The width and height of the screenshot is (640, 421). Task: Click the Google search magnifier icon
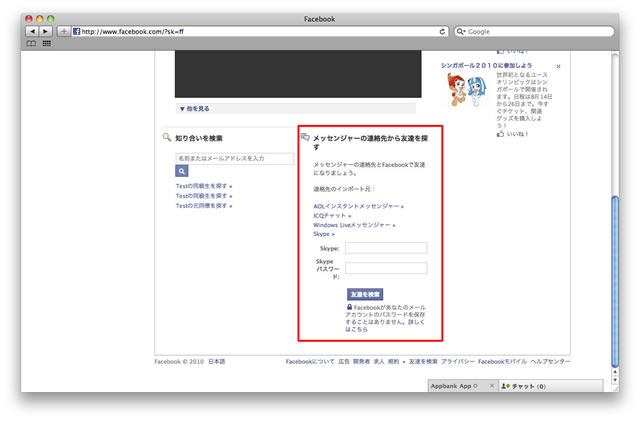click(461, 31)
